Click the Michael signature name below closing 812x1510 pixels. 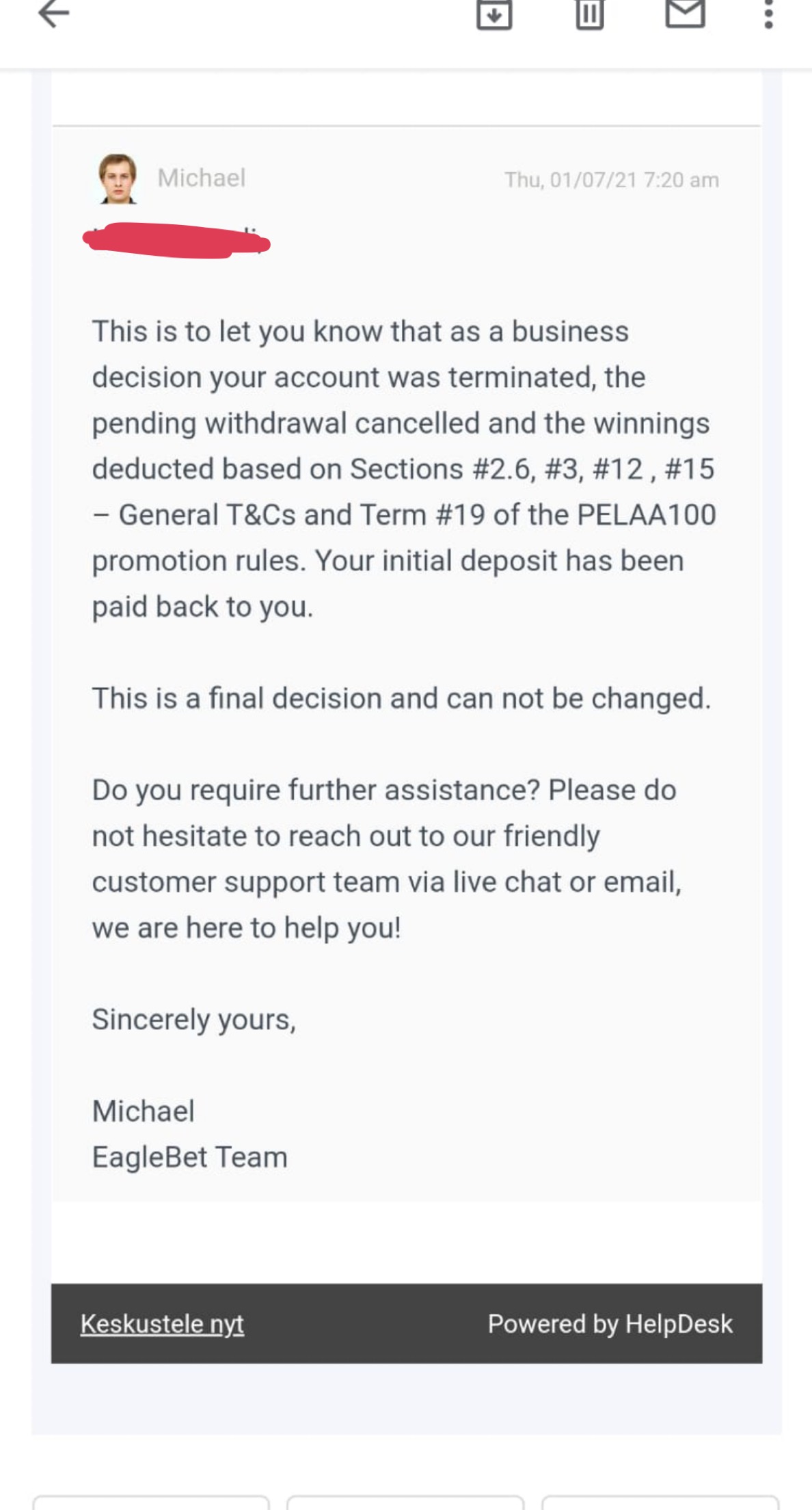coord(144,1111)
